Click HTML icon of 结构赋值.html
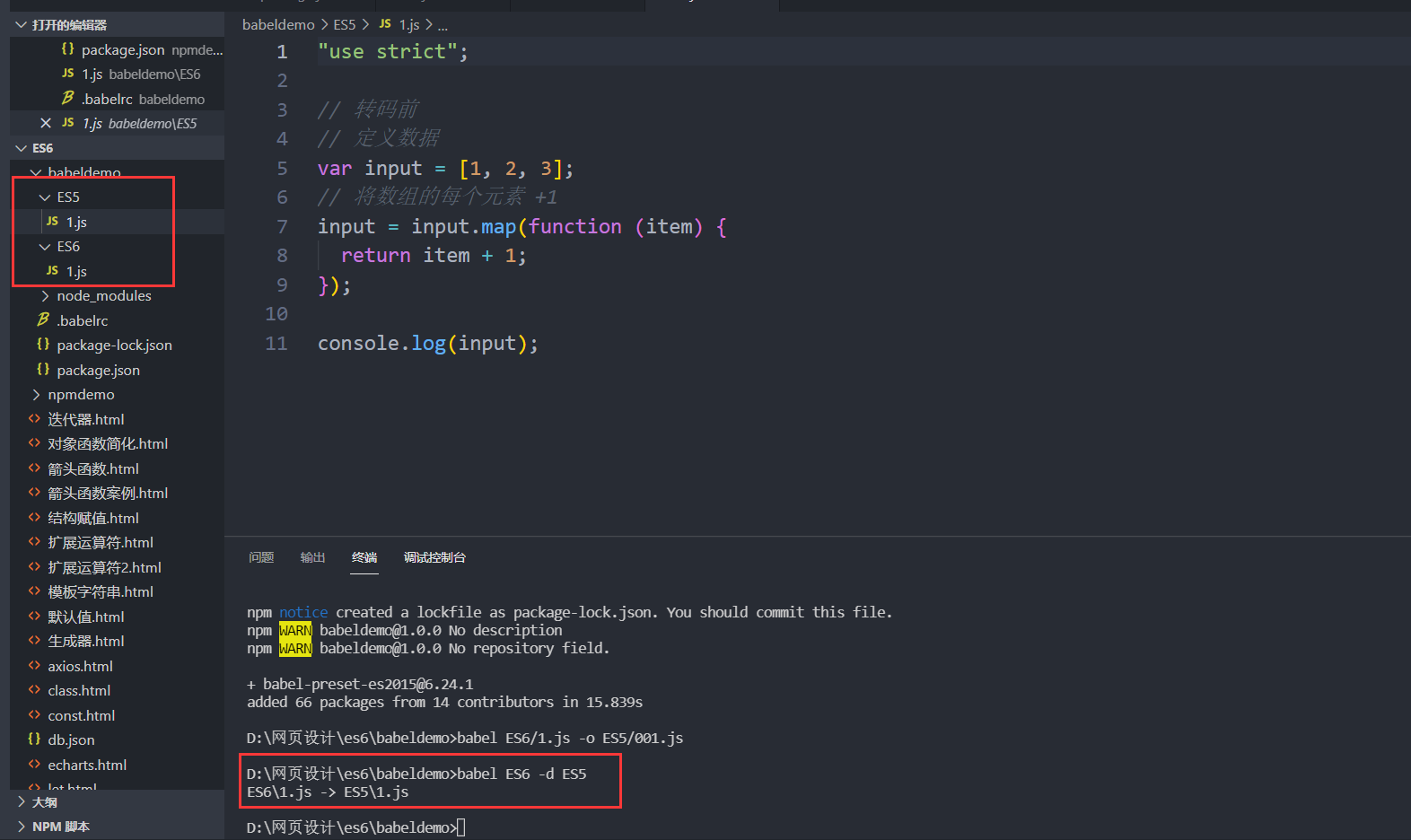Image resolution: width=1411 pixels, height=840 pixels. pos(34,517)
